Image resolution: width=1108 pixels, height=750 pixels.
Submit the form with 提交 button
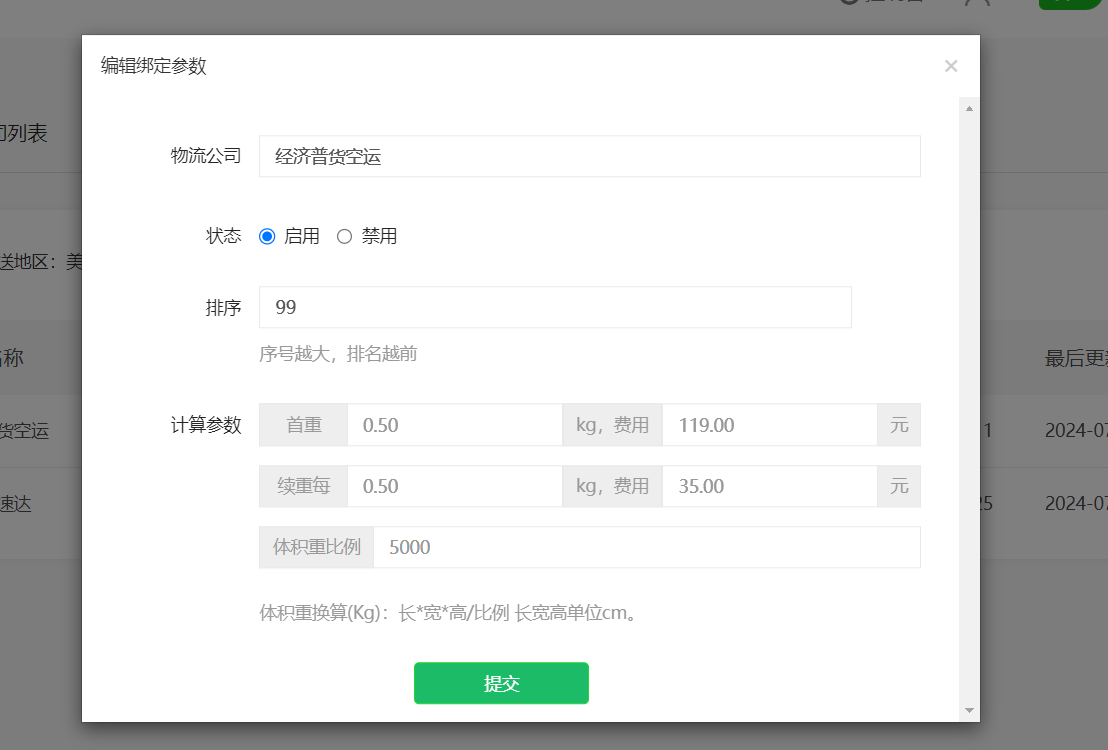[501, 683]
